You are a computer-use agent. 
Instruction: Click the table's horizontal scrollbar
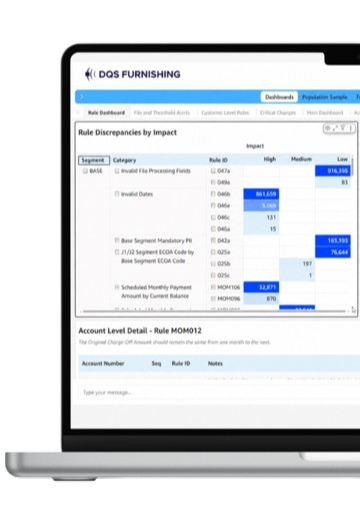214,311
